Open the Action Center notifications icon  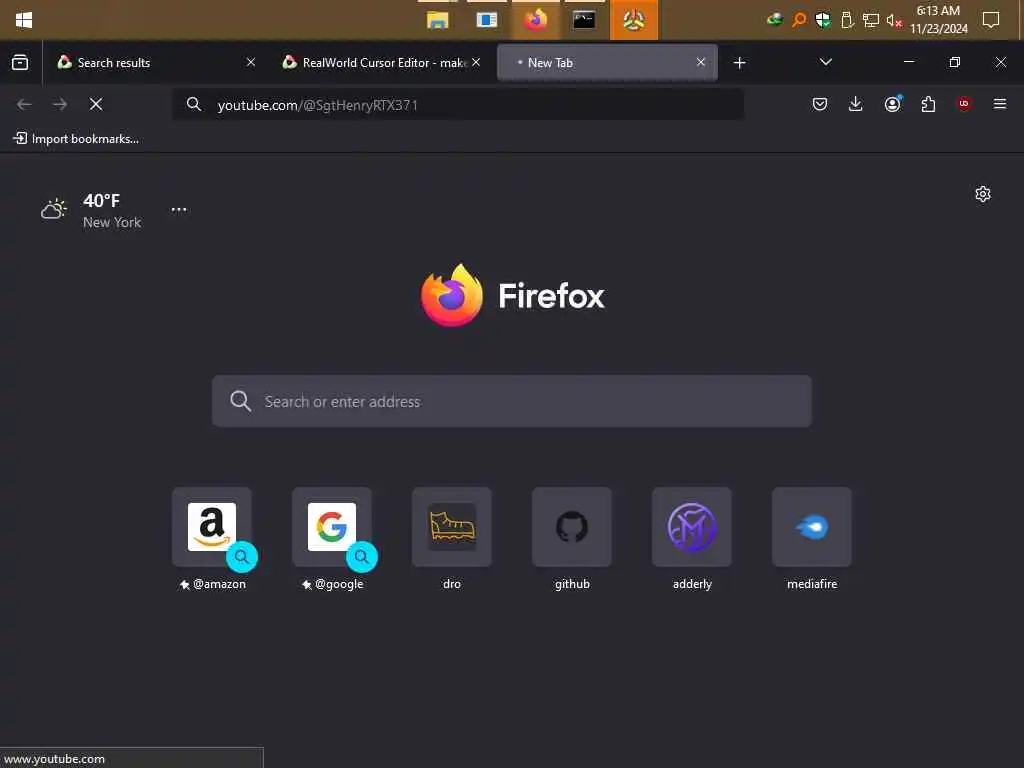click(x=991, y=20)
